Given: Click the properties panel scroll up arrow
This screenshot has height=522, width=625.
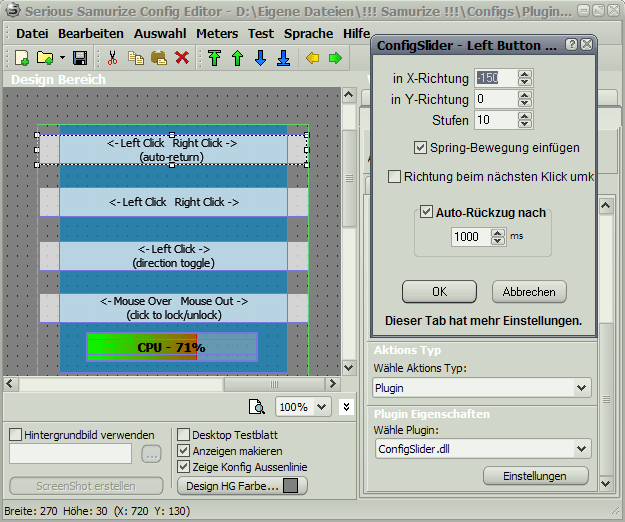Looking at the screenshot, I should [x=606, y=206].
